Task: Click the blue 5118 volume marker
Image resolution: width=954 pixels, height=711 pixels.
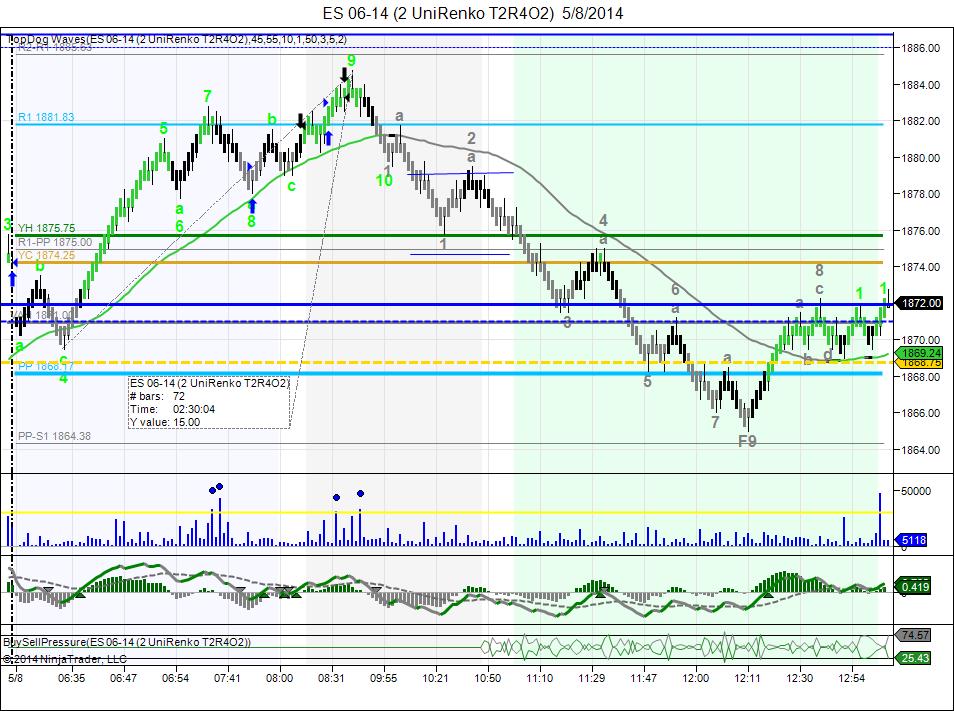Action: pyautogui.click(x=912, y=539)
